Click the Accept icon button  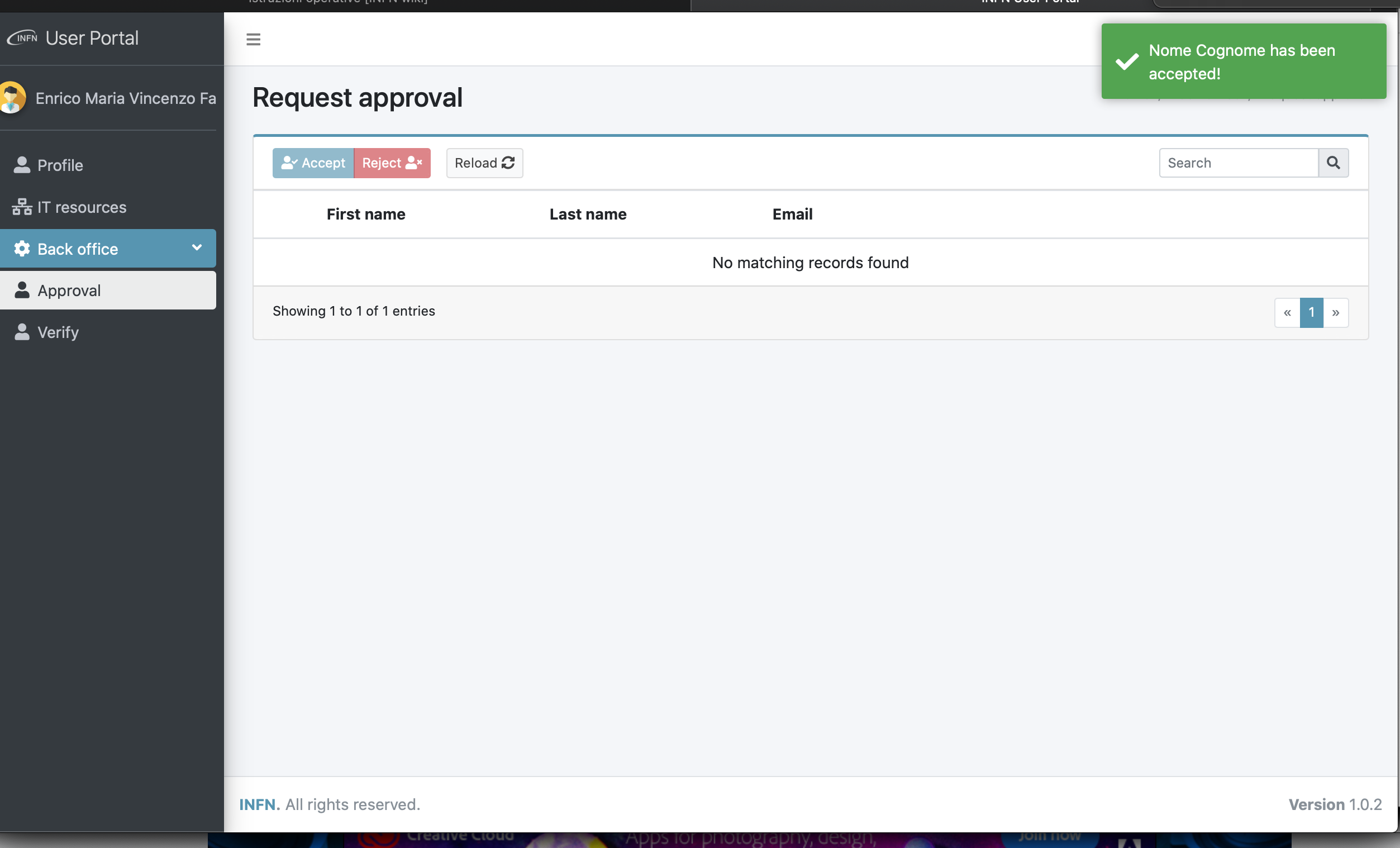click(313, 163)
